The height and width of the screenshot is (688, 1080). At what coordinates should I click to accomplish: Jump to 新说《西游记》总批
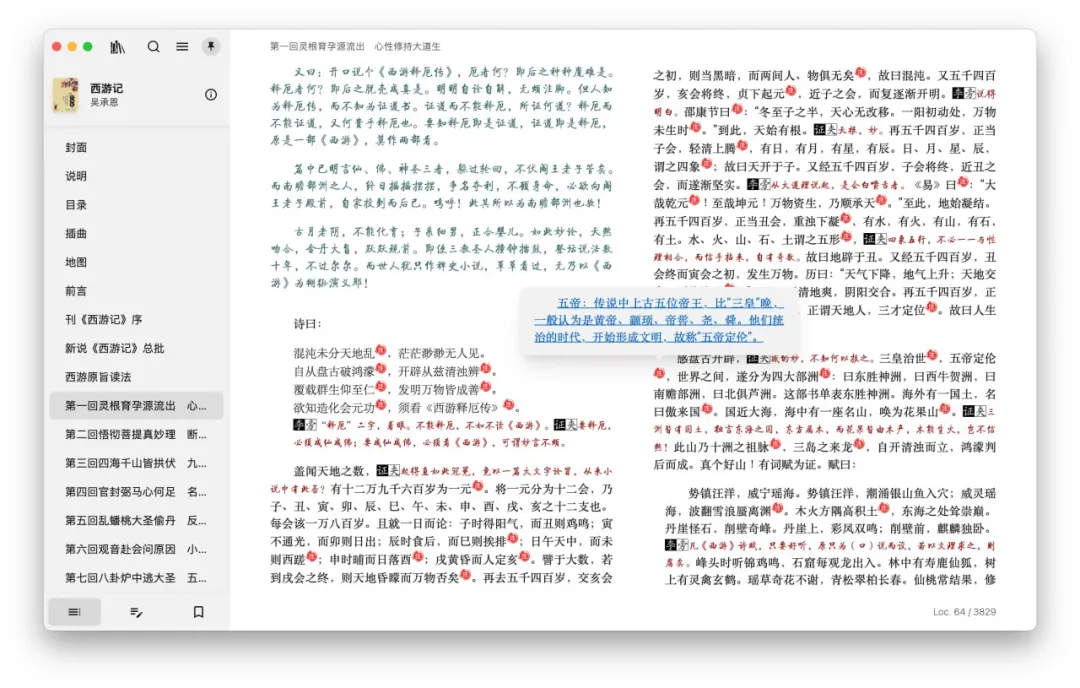coord(136,348)
